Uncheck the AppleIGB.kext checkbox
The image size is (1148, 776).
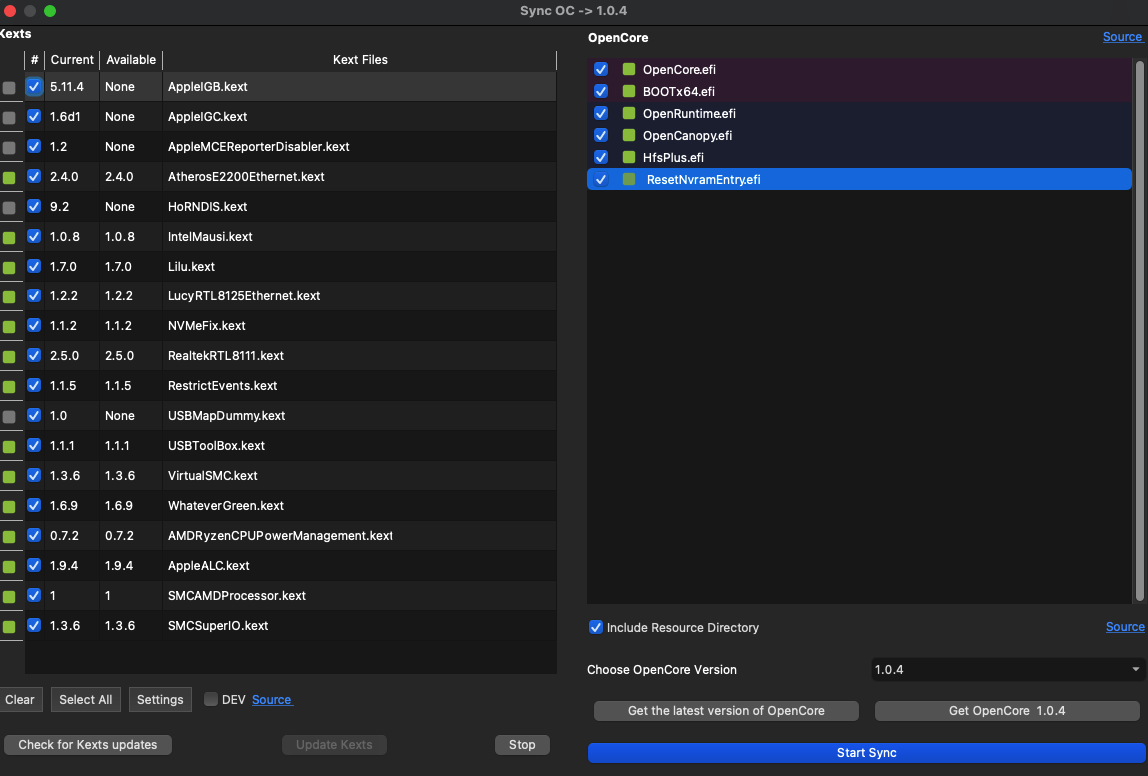34,86
